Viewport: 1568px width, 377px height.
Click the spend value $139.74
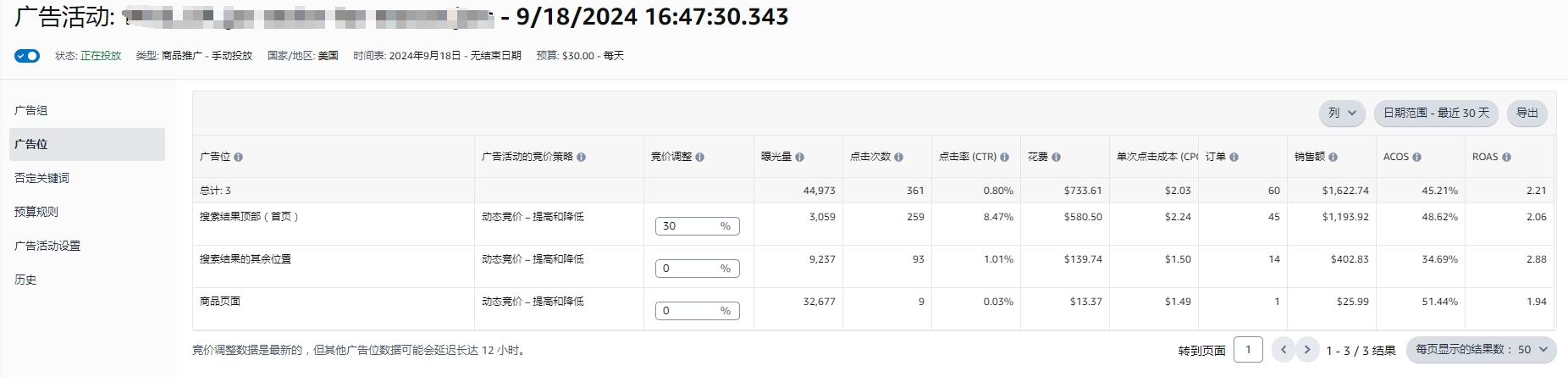pyautogui.click(x=1083, y=259)
